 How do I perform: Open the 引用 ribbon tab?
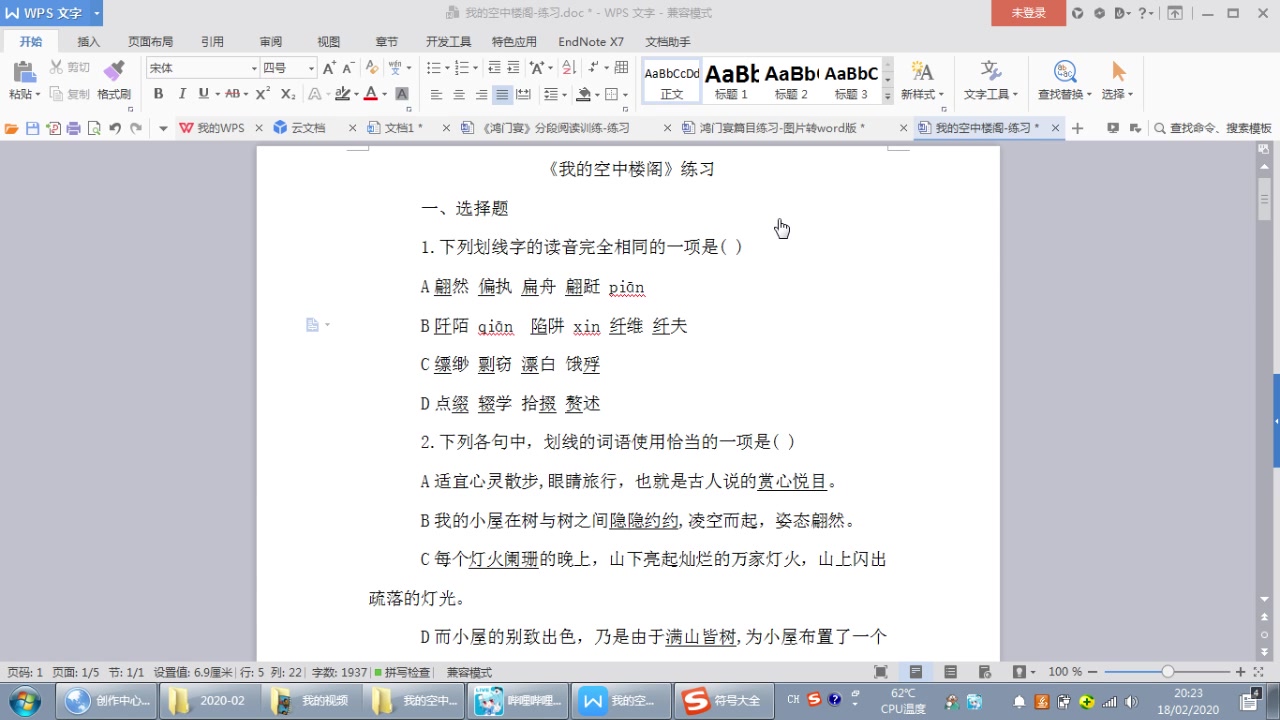point(212,42)
